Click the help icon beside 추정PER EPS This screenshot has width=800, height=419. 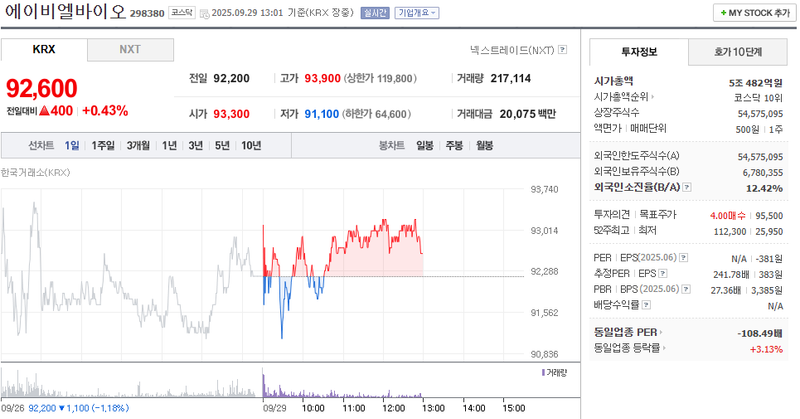pos(663,274)
